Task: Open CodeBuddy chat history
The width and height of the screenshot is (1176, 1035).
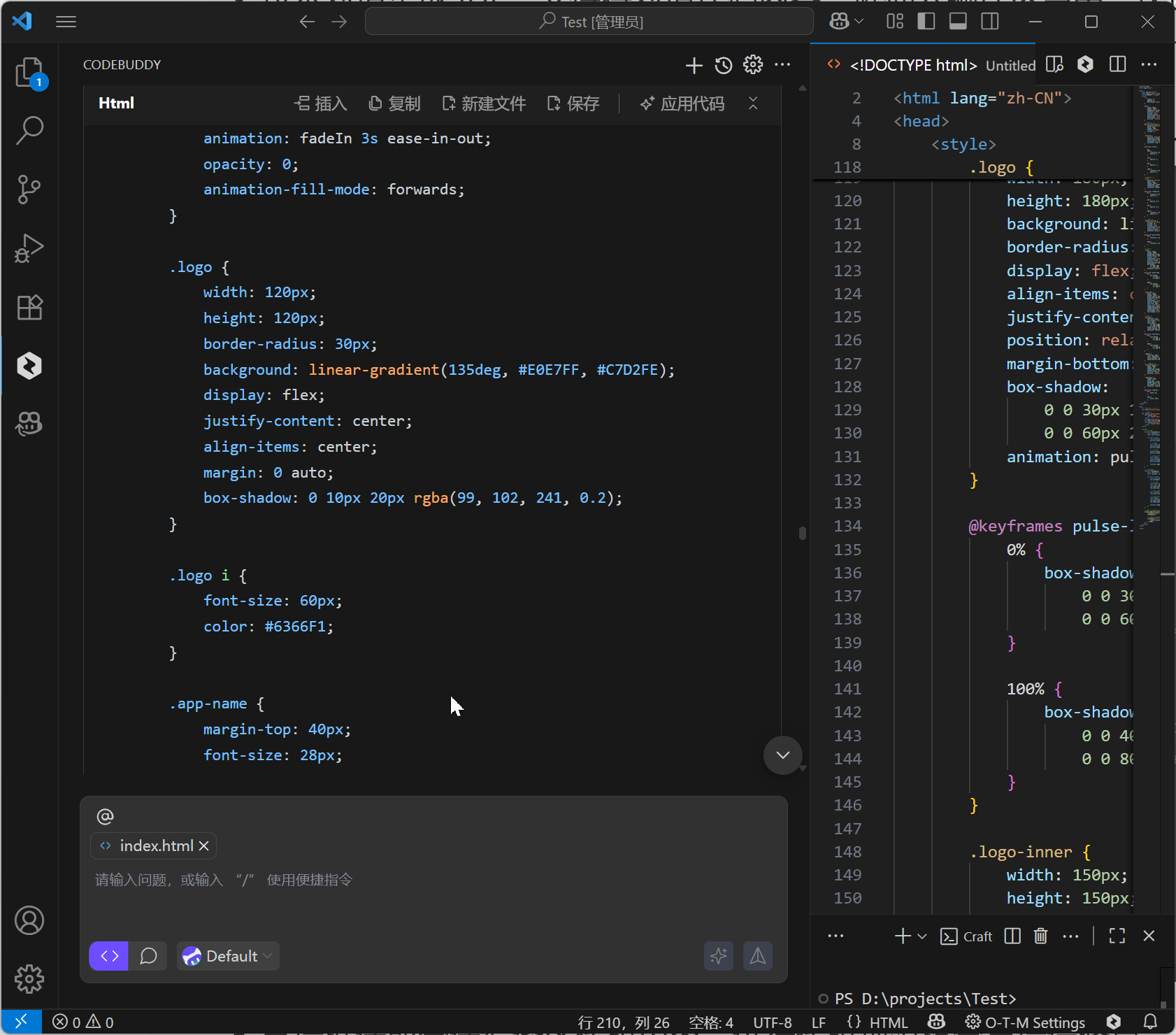Action: click(x=724, y=65)
